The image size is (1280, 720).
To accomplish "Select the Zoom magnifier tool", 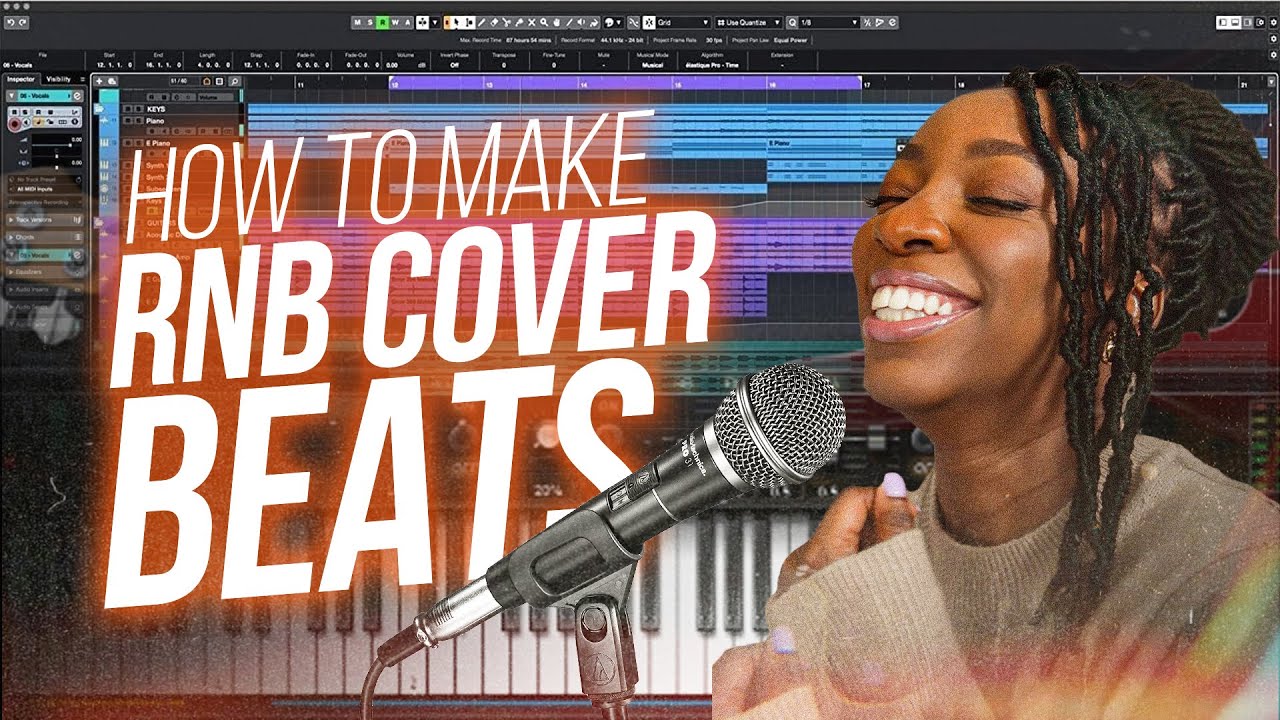I will coord(544,22).
